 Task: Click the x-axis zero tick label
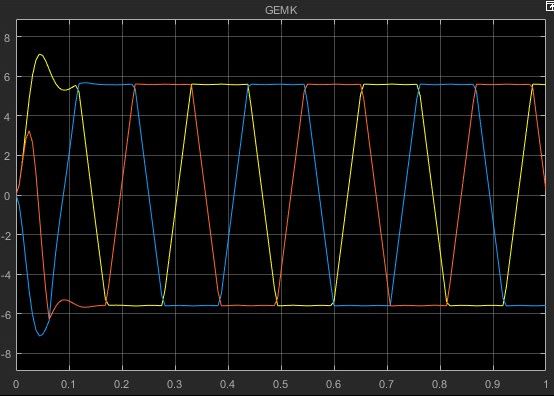16,384
